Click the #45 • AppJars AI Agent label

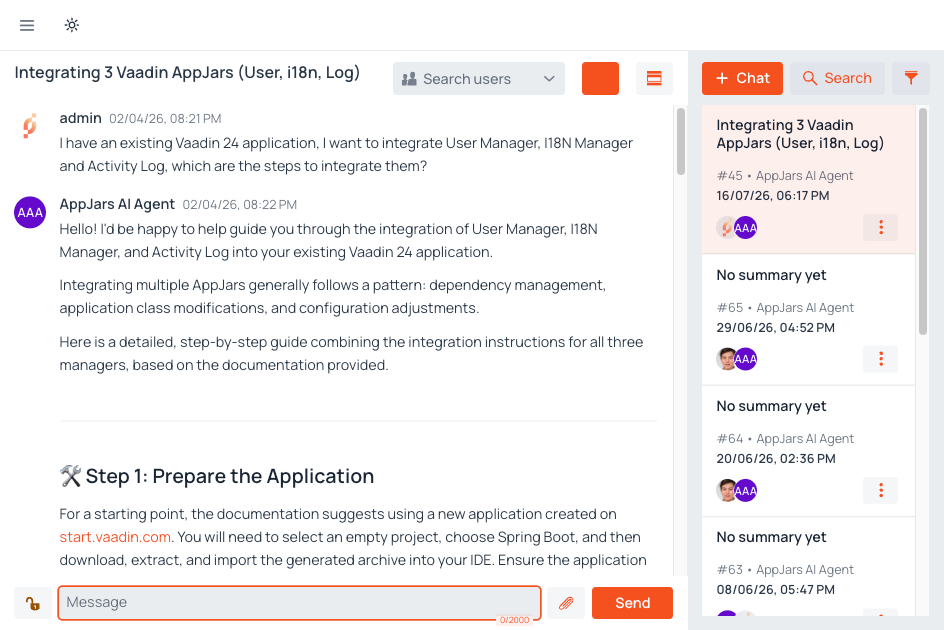tap(784, 176)
